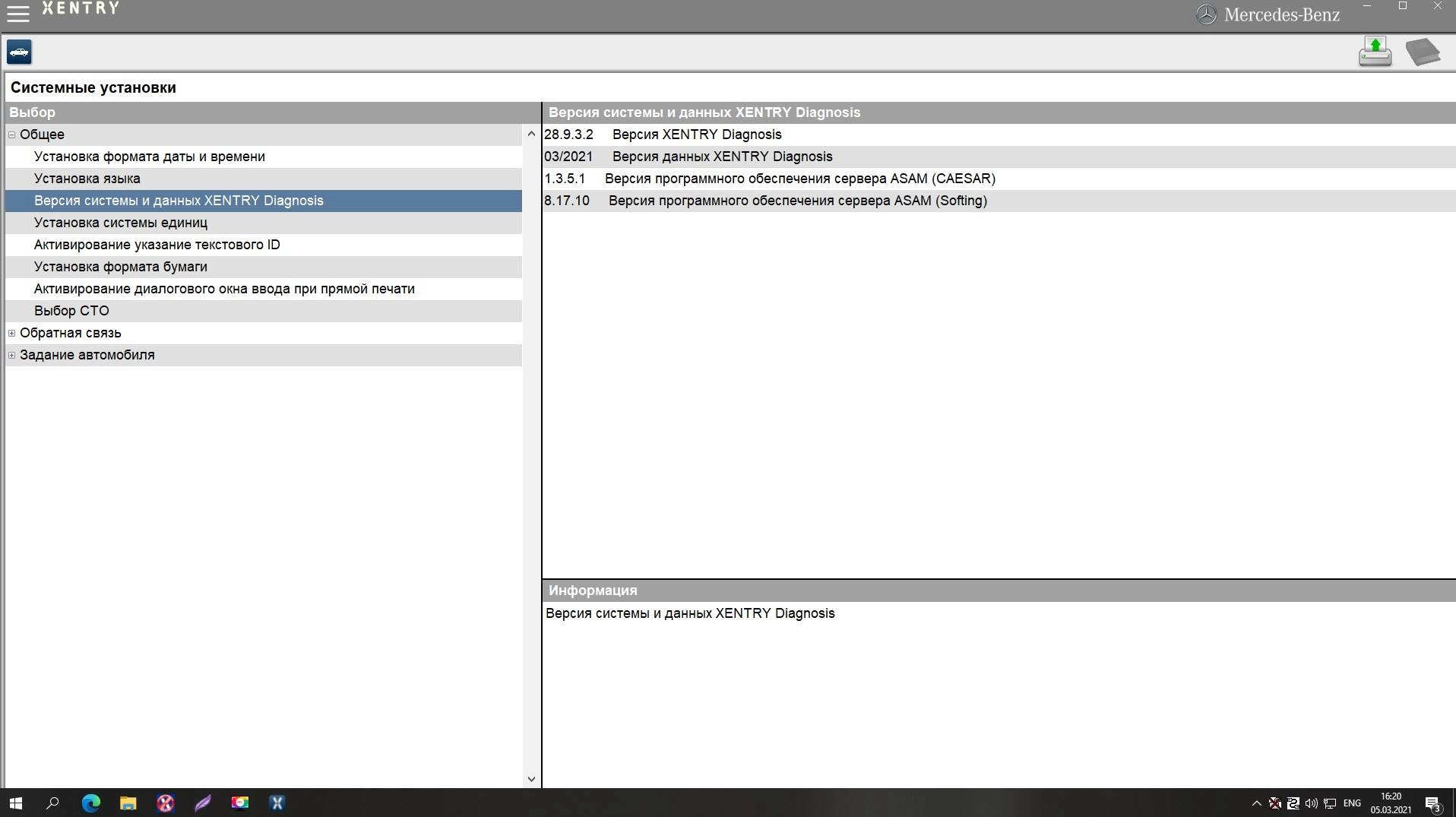1456x817 pixels.
Task: Switch the ENG input language indicator
Action: [1352, 803]
